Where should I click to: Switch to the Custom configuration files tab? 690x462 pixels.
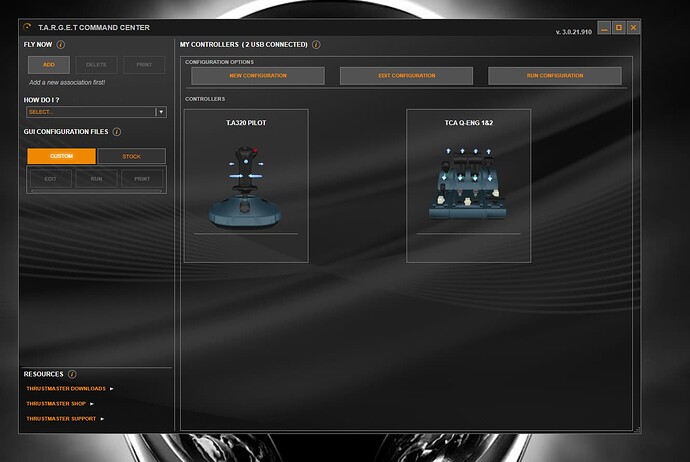coord(61,156)
